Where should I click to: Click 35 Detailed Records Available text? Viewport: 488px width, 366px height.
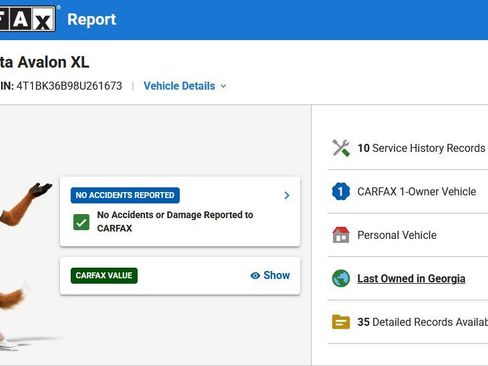tap(422, 322)
